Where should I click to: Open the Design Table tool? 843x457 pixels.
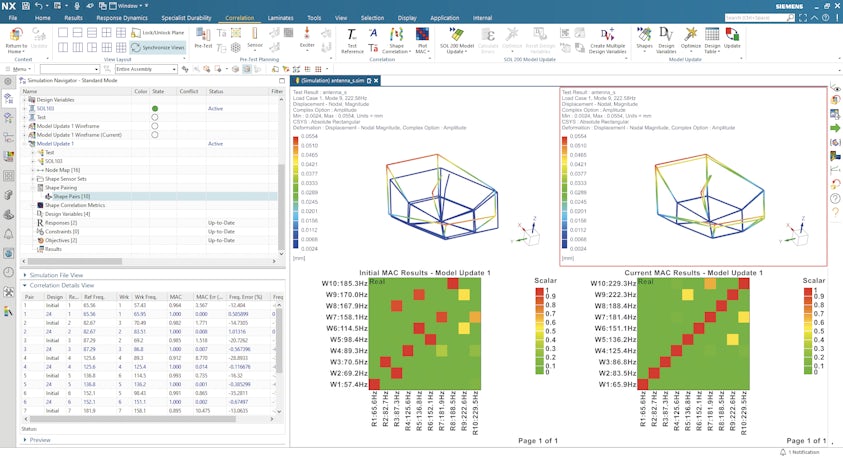click(x=712, y=40)
